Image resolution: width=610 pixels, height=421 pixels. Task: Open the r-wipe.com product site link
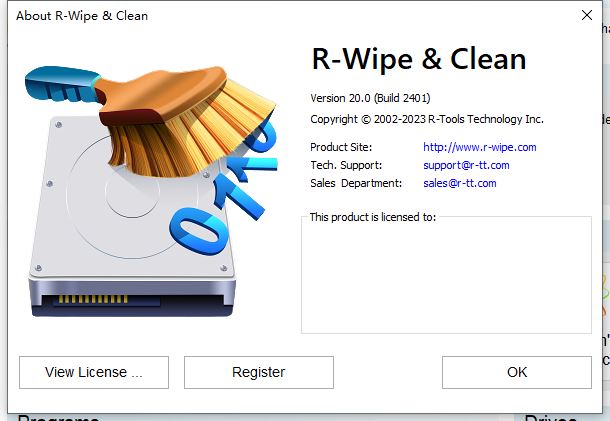480,147
